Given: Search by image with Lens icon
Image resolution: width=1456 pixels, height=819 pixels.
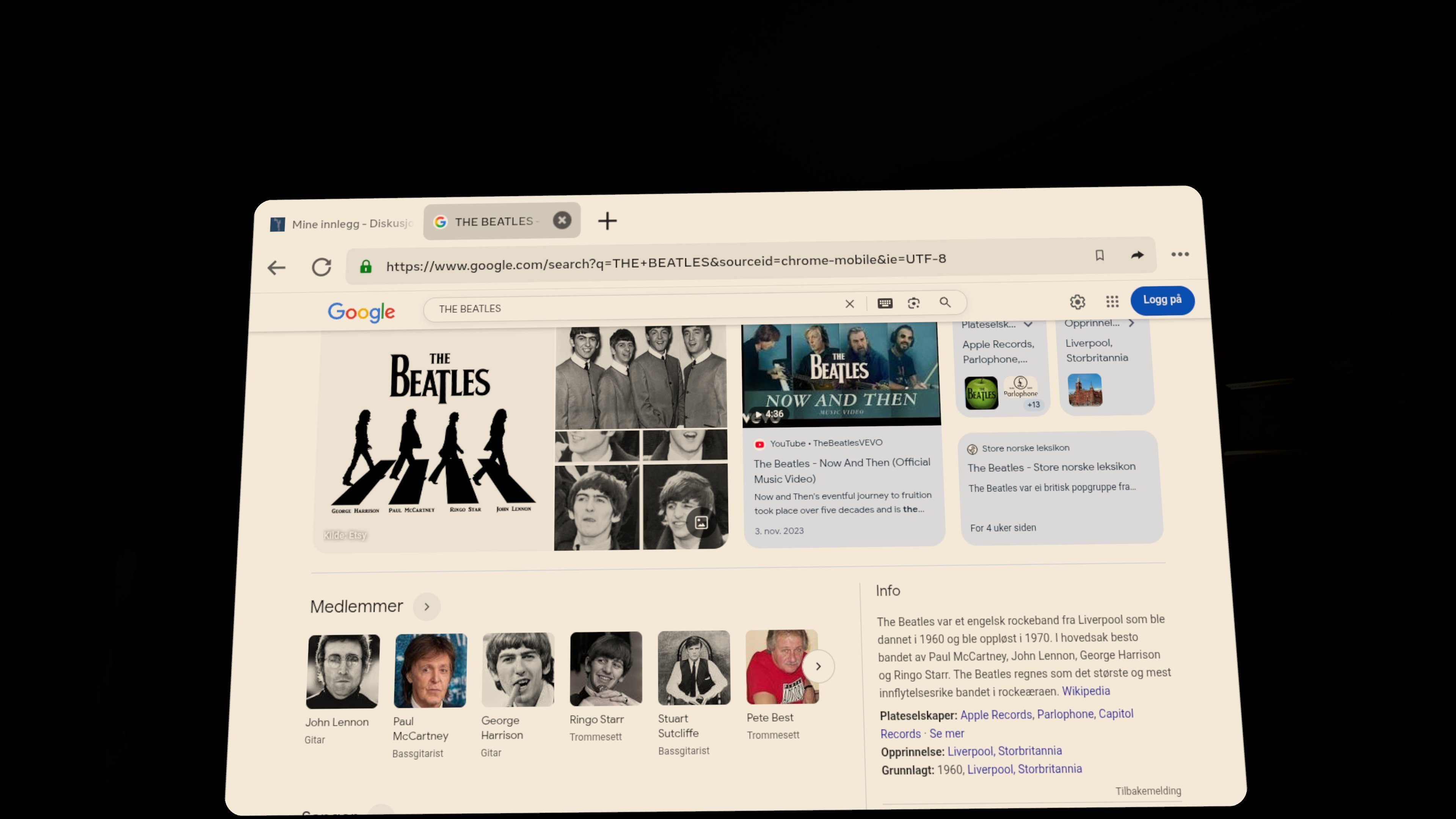Looking at the screenshot, I should 913,303.
